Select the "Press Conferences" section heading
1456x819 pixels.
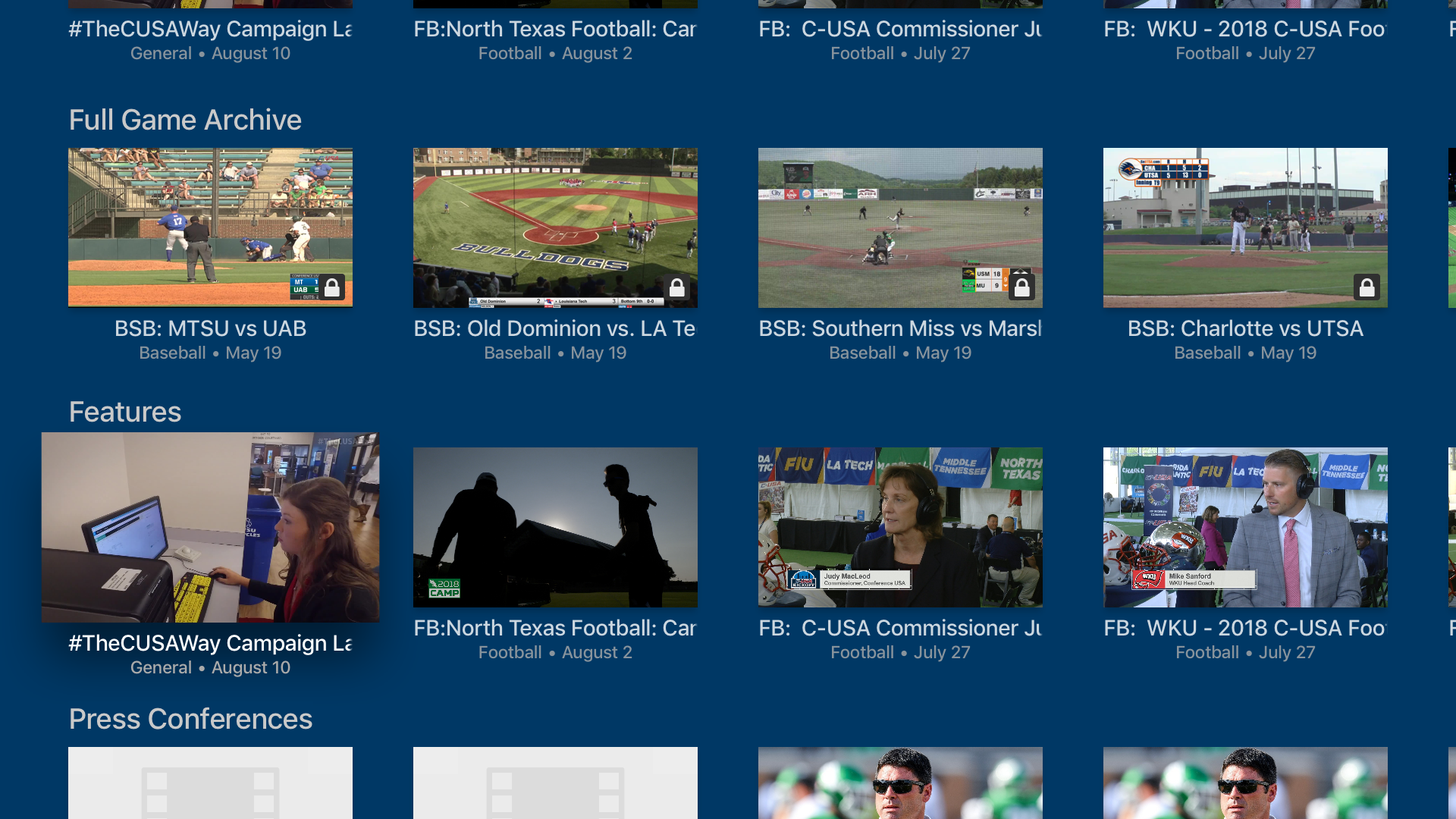[x=190, y=719]
